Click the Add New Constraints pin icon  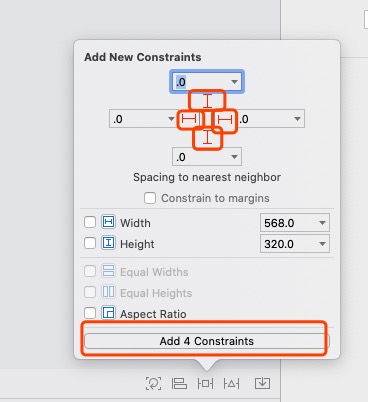(x=205, y=384)
